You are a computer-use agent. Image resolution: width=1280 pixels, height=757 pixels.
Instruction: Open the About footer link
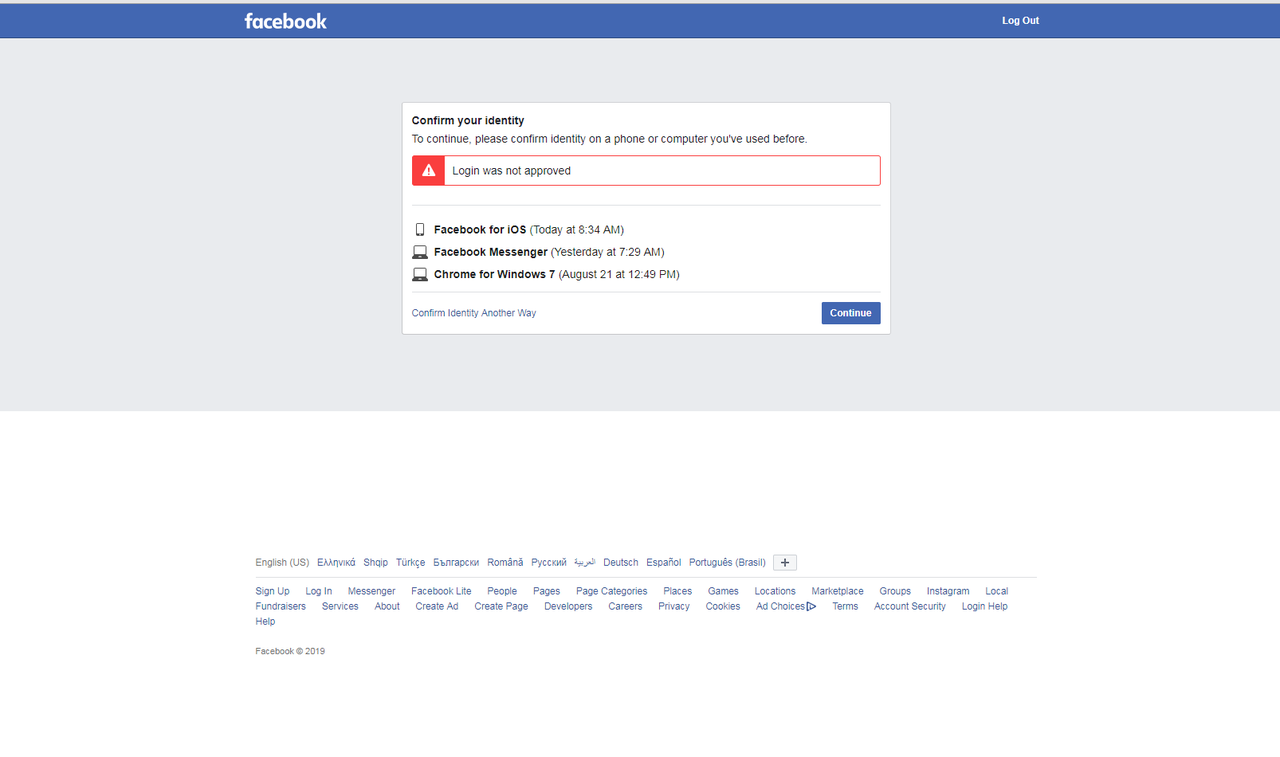coord(387,607)
